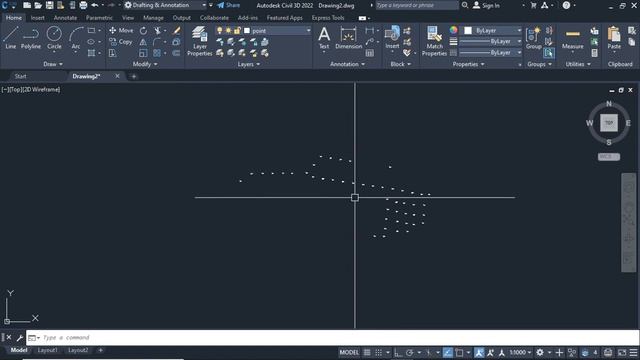Viewport: 640px width, 360px height.
Task: Expand the Utilities panel
Action: pyautogui.click(x=578, y=64)
